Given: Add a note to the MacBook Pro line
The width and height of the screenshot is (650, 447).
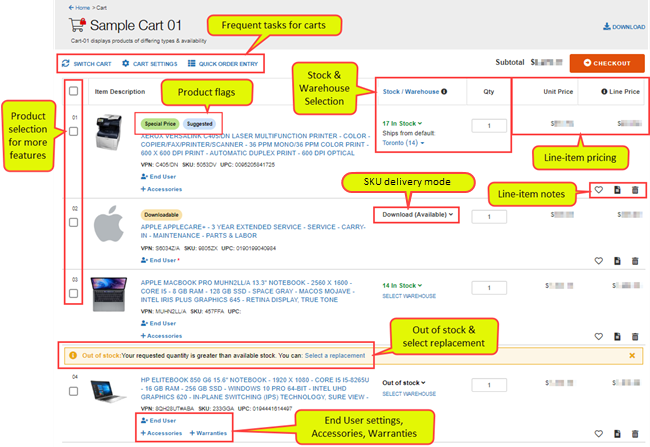Looking at the screenshot, I should [617, 336].
